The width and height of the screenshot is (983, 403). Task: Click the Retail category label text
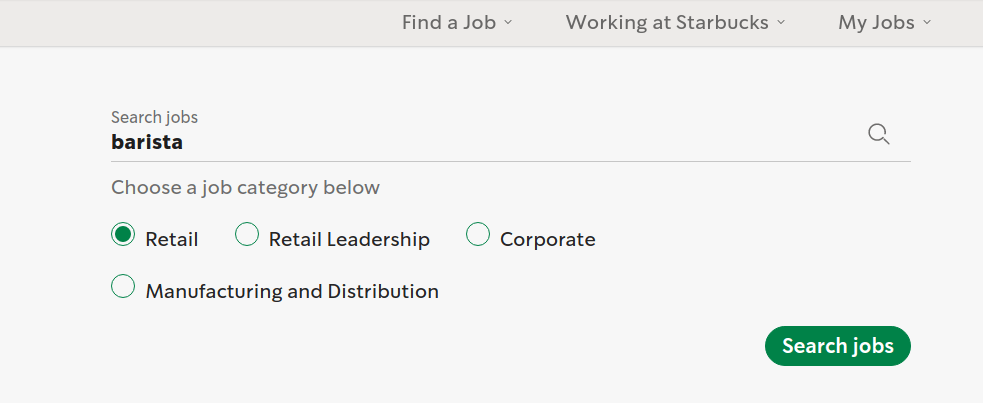pyautogui.click(x=172, y=239)
